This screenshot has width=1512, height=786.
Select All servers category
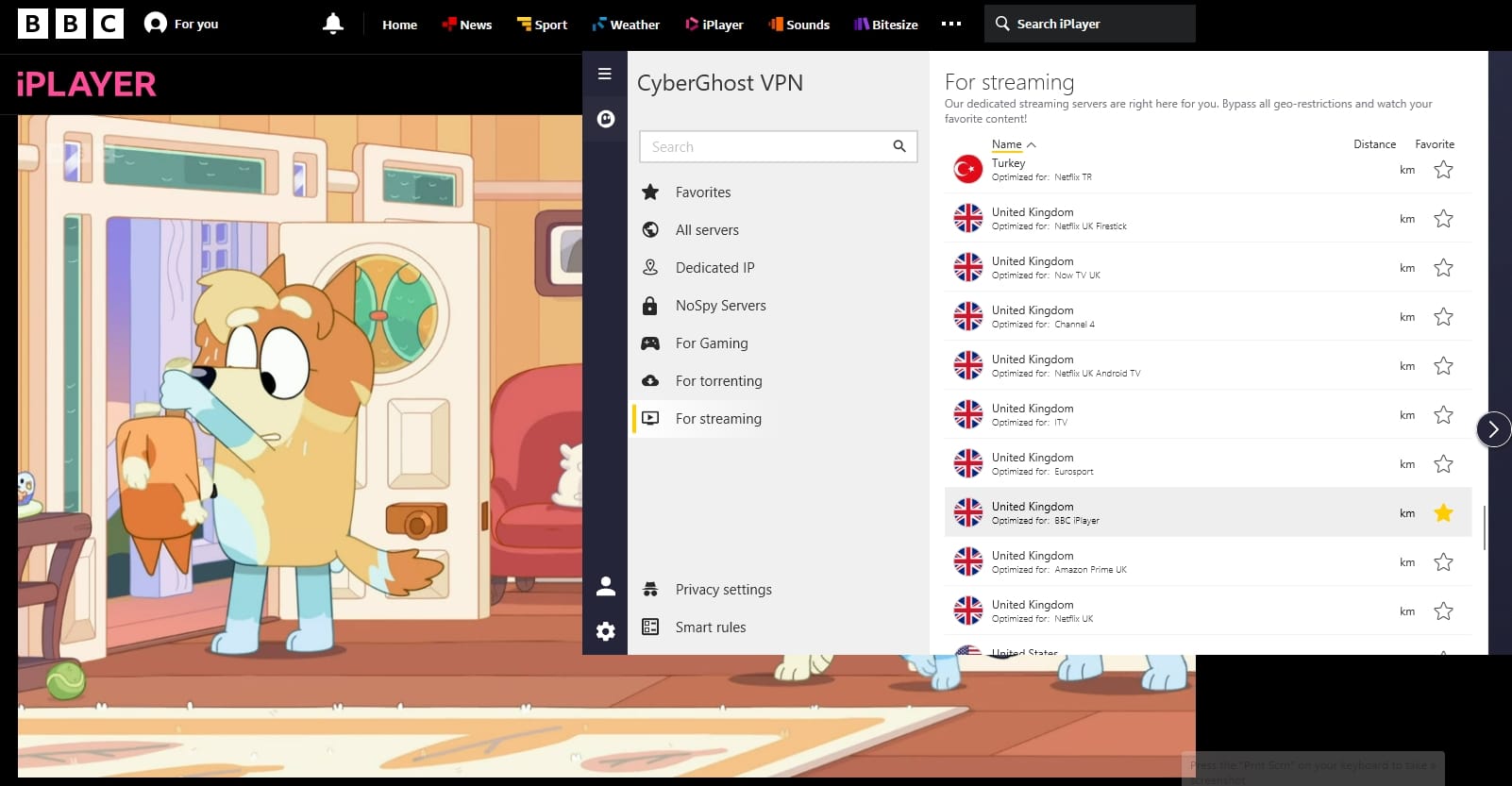click(707, 230)
